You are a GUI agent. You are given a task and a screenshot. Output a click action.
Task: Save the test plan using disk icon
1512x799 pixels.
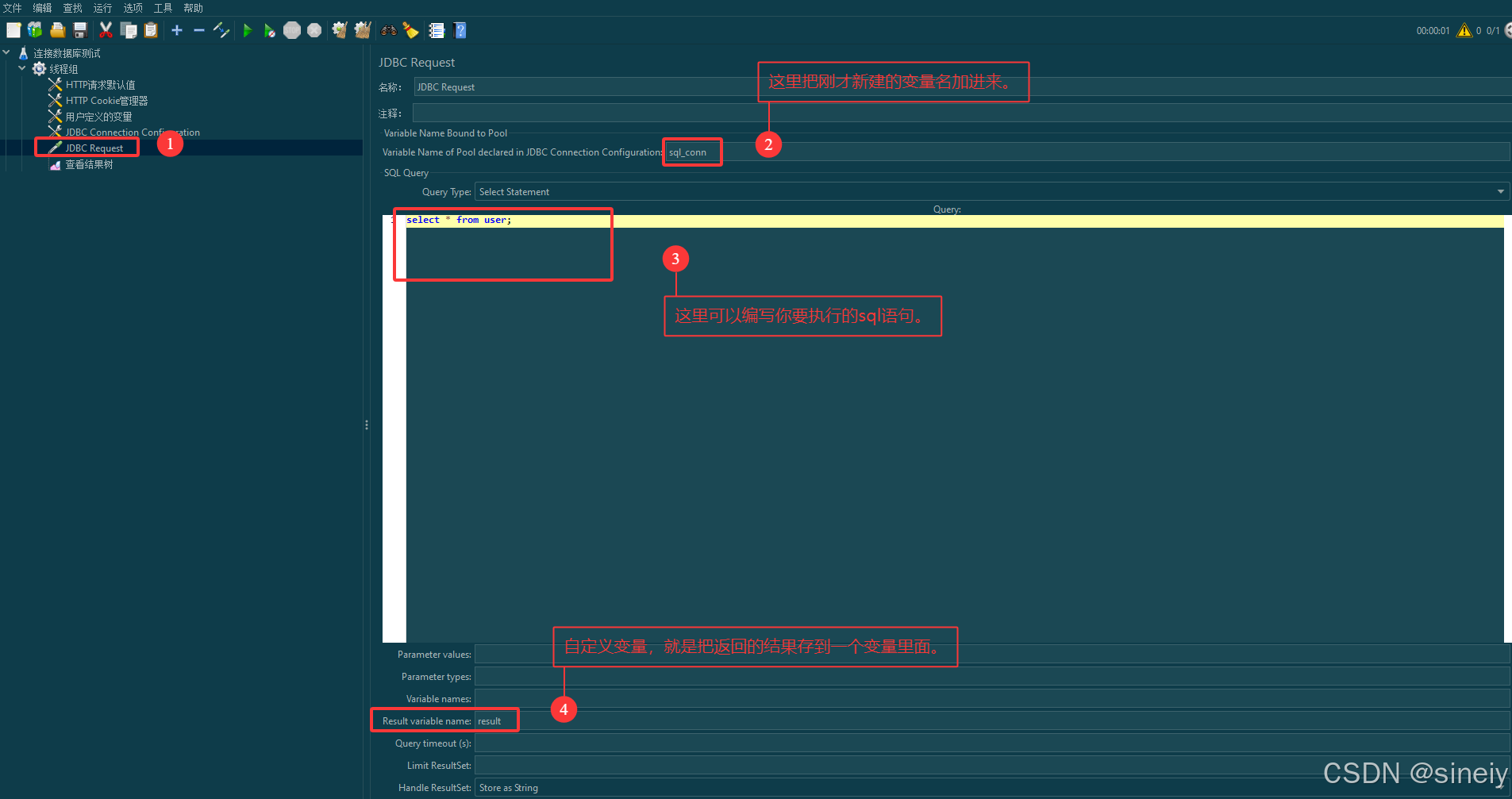click(x=79, y=30)
